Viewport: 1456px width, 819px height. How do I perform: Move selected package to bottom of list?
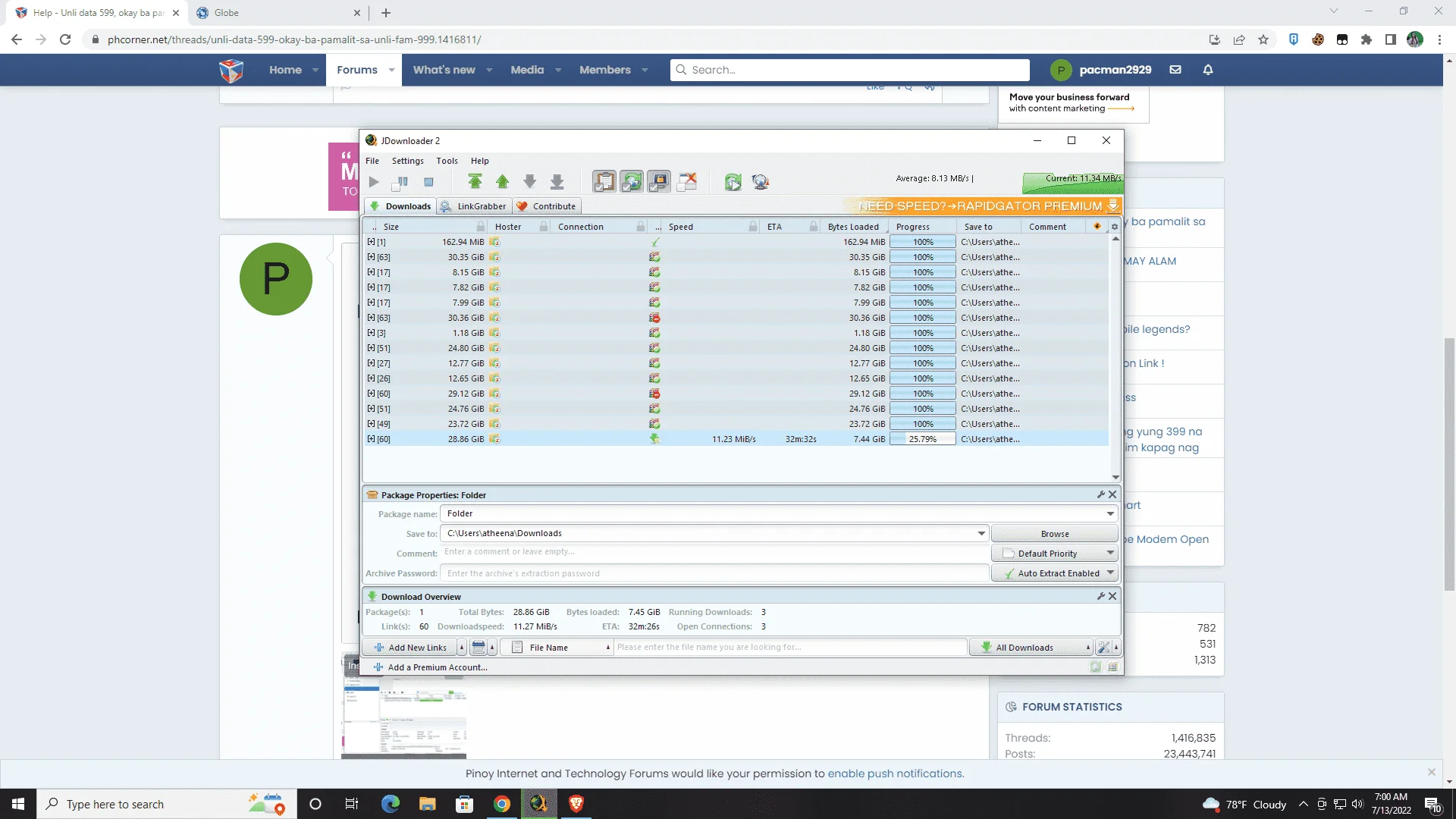coord(557,182)
